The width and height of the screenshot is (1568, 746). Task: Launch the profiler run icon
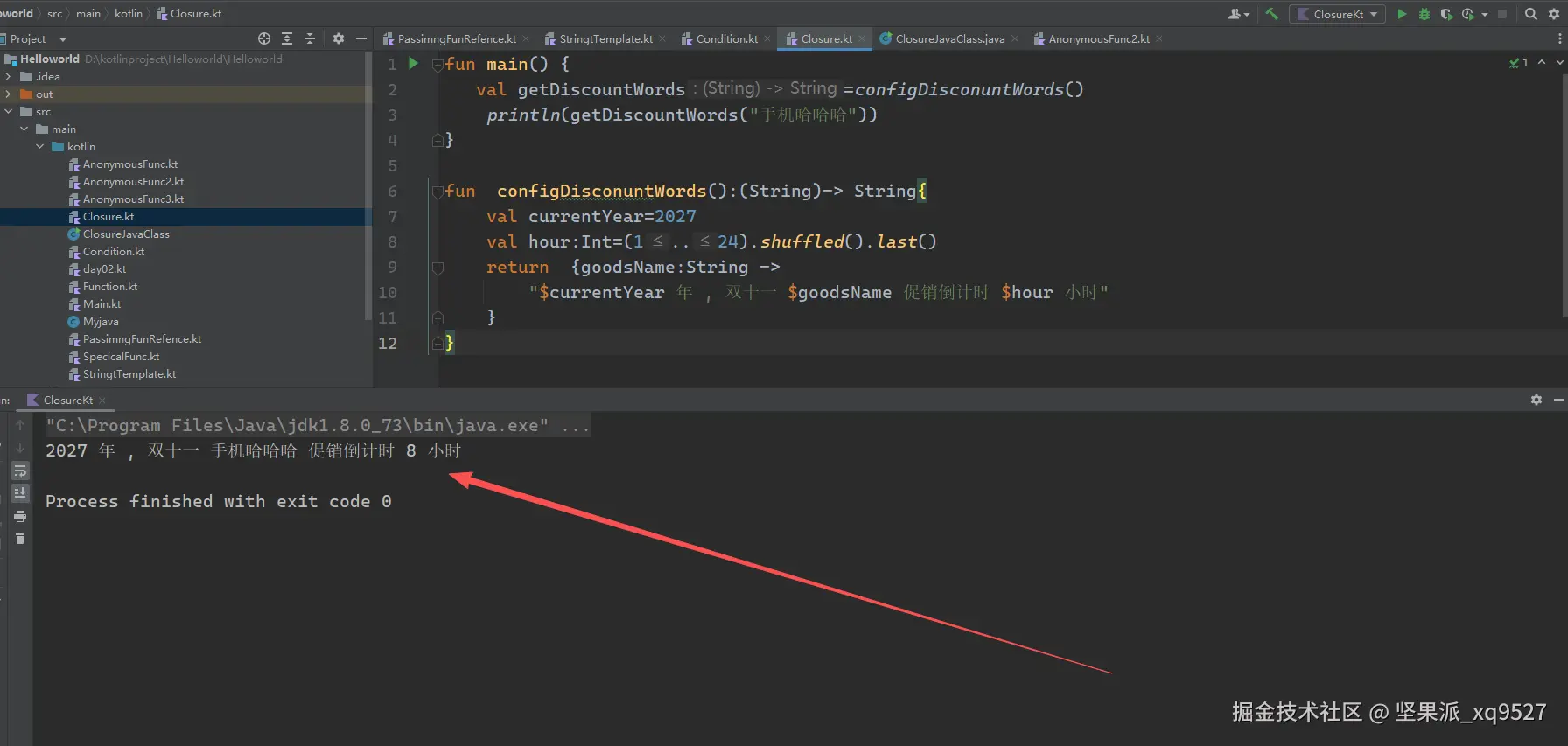(x=1467, y=14)
